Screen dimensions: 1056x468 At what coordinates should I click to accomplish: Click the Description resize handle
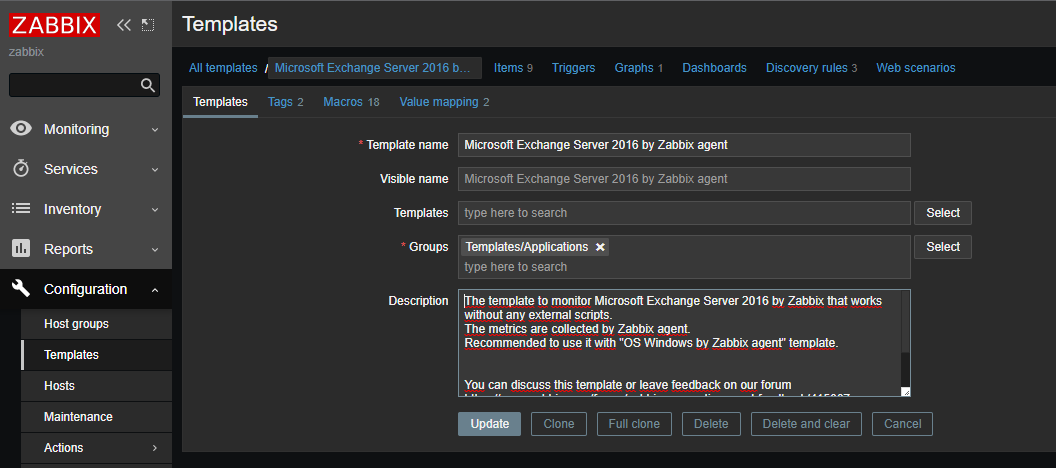coord(906,392)
